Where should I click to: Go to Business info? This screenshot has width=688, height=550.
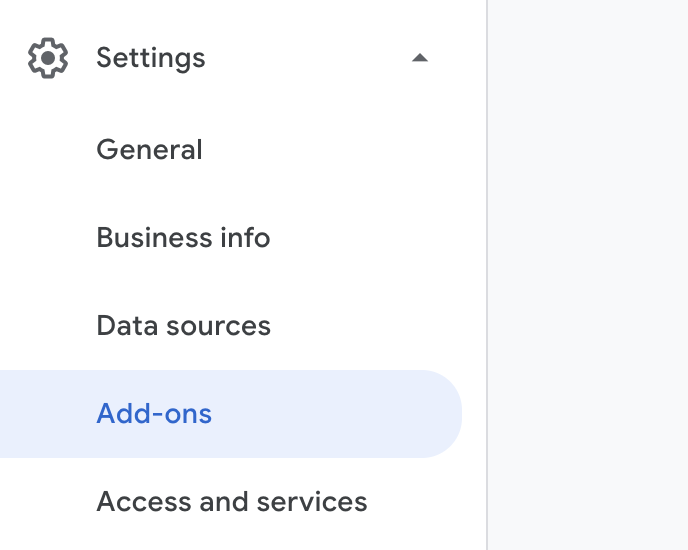point(183,238)
